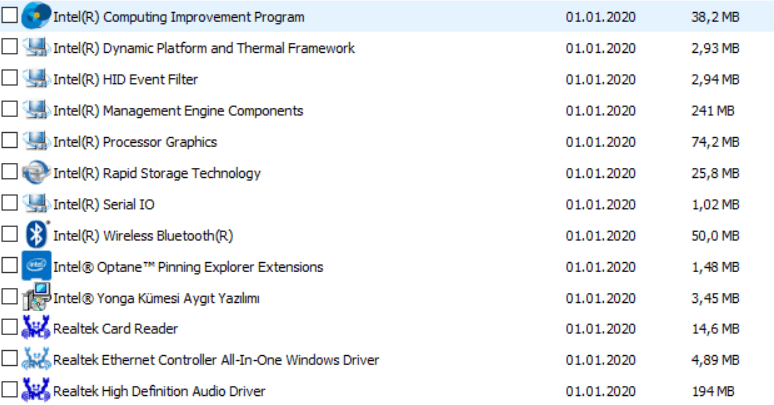The height and width of the screenshot is (405, 774).
Task: Click the Intel Yonga Kümesi Aygıt Yazılımı icon
Action: 36,297
